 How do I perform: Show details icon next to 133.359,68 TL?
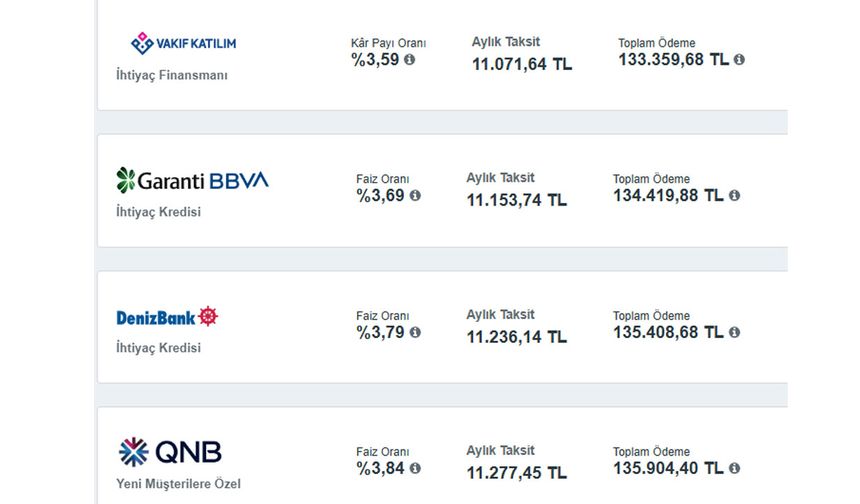739,59
